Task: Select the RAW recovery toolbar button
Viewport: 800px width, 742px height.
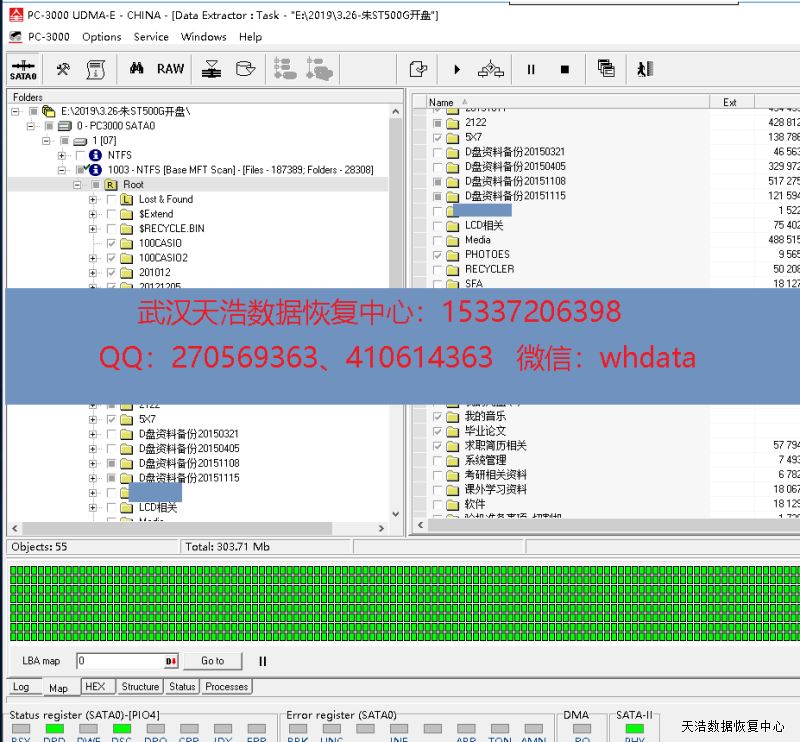Action: (171, 69)
